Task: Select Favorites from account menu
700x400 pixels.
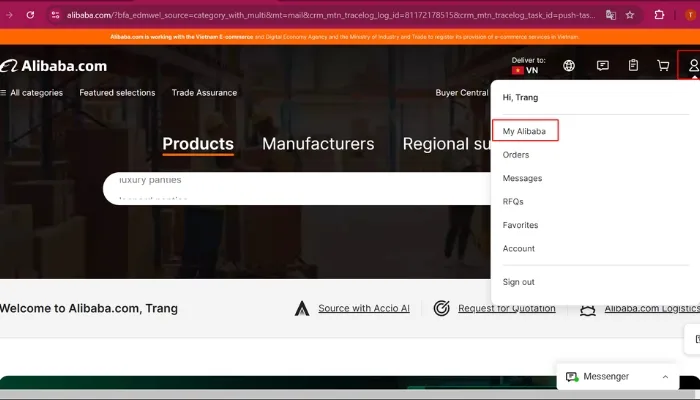Action: click(521, 225)
